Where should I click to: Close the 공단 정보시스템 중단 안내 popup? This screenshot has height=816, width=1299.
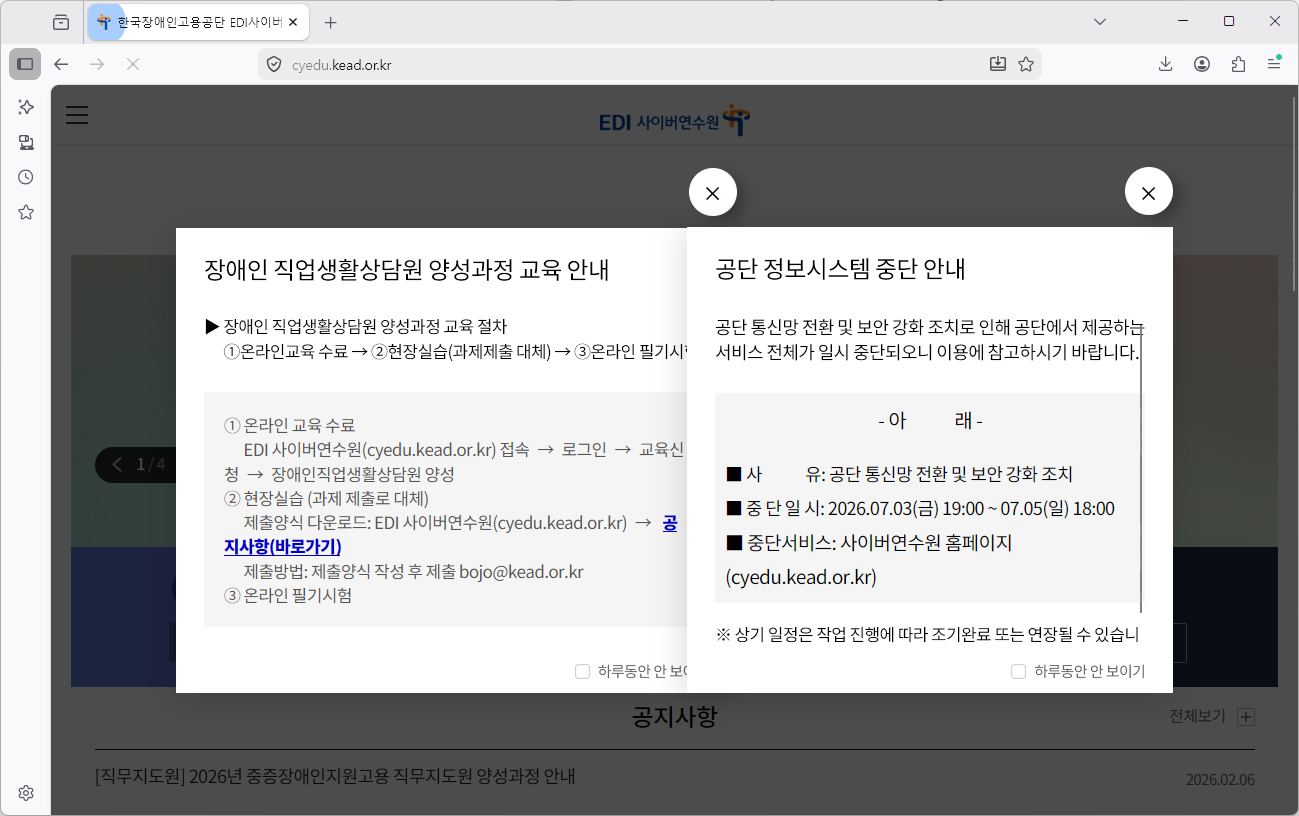pyautogui.click(x=1149, y=191)
